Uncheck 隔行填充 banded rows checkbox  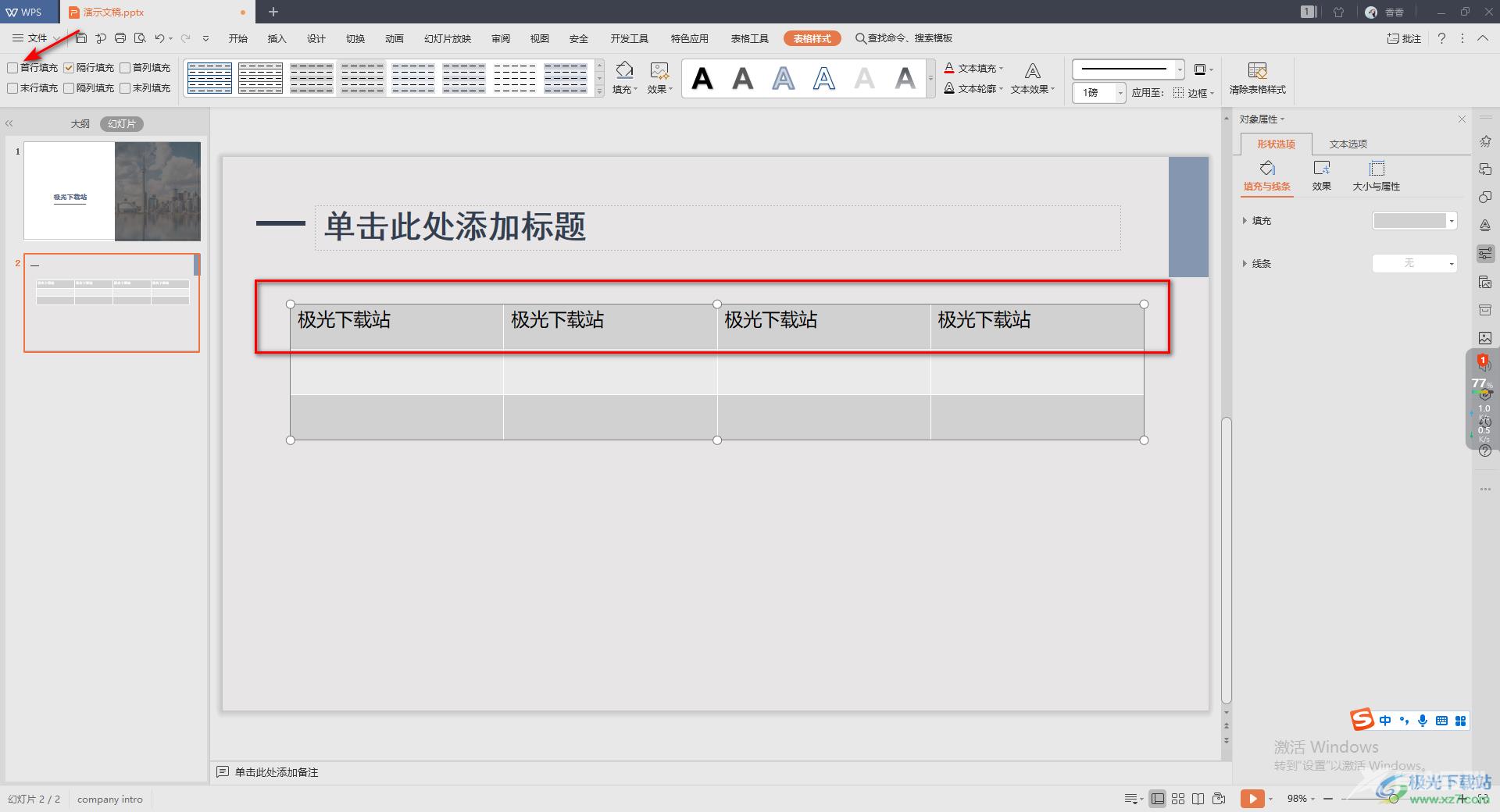point(69,68)
